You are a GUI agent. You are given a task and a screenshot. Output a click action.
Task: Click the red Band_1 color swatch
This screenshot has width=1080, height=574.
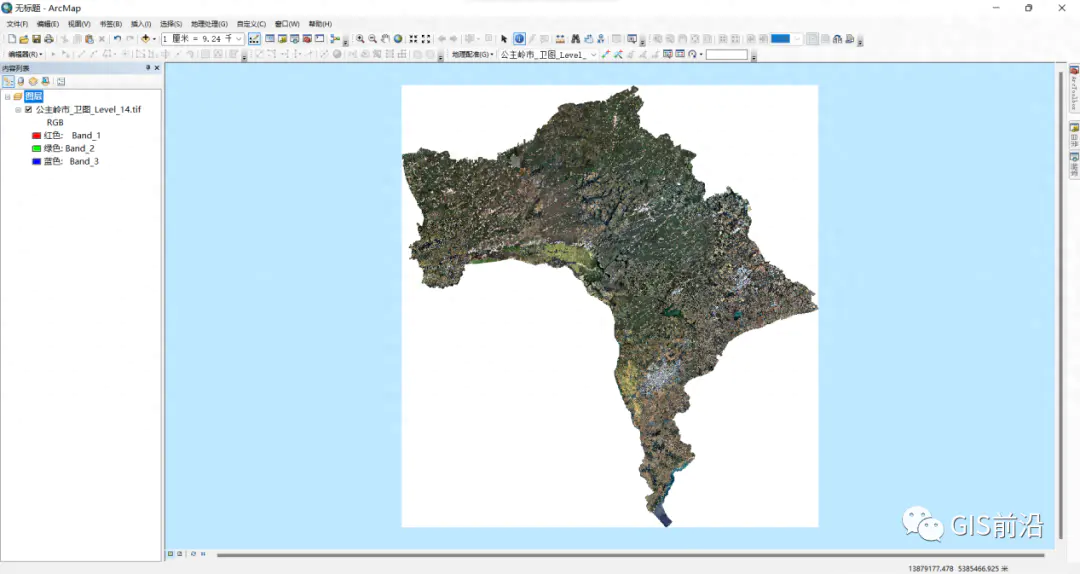pyautogui.click(x=36, y=135)
